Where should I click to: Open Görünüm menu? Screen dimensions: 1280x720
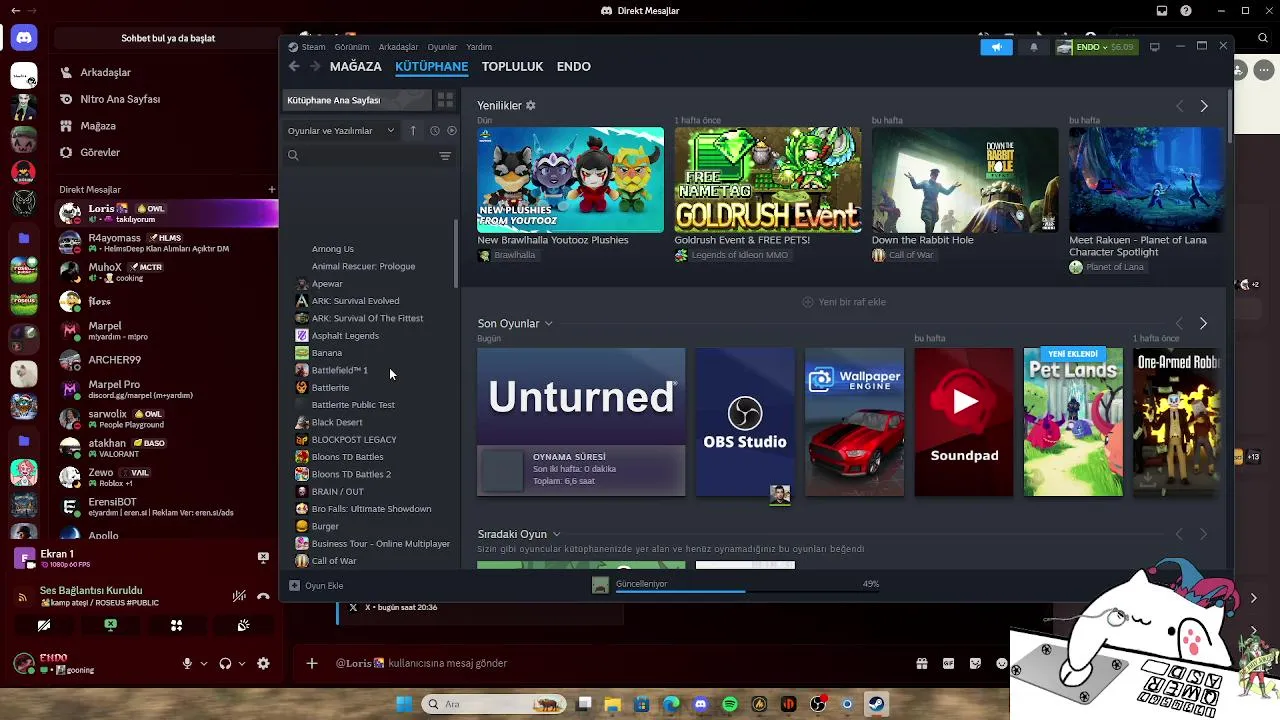click(352, 47)
